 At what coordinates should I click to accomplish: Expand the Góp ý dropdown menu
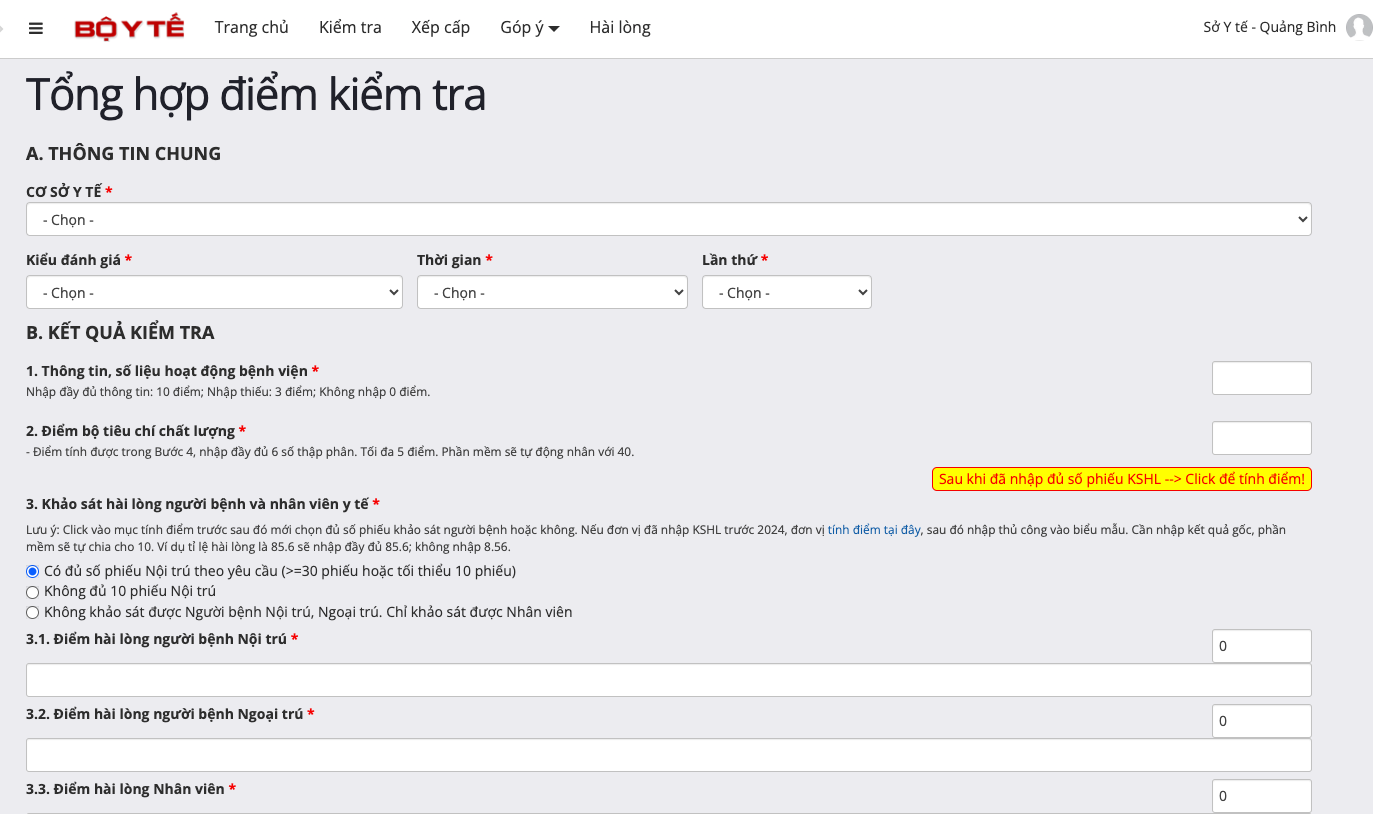point(529,28)
